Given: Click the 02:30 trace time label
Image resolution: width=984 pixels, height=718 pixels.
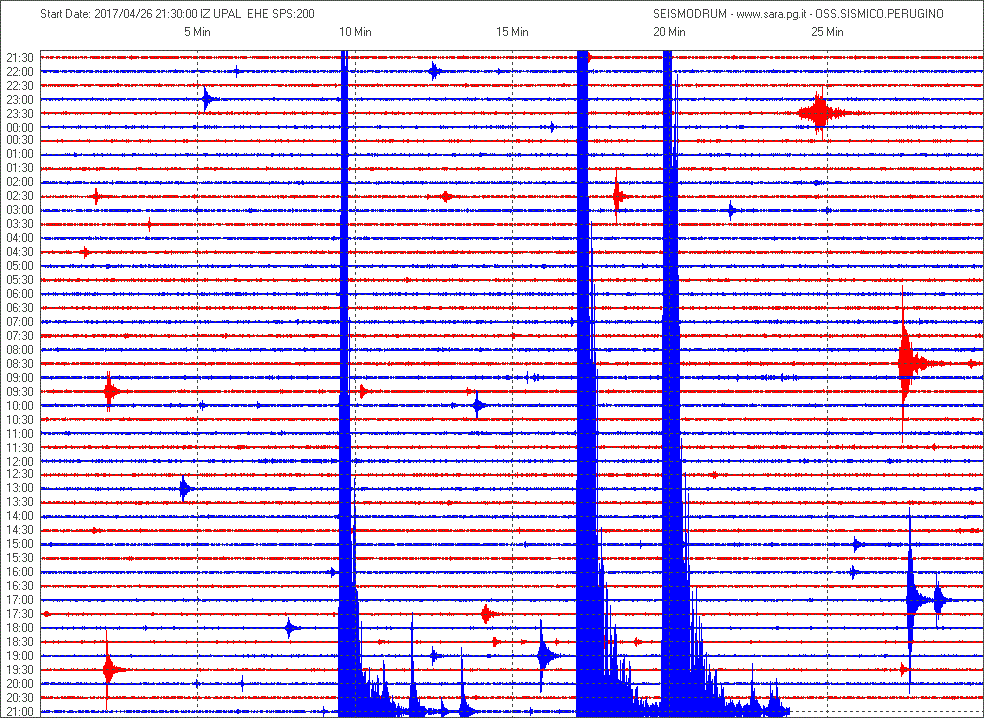Looking at the screenshot, I should point(19,196).
